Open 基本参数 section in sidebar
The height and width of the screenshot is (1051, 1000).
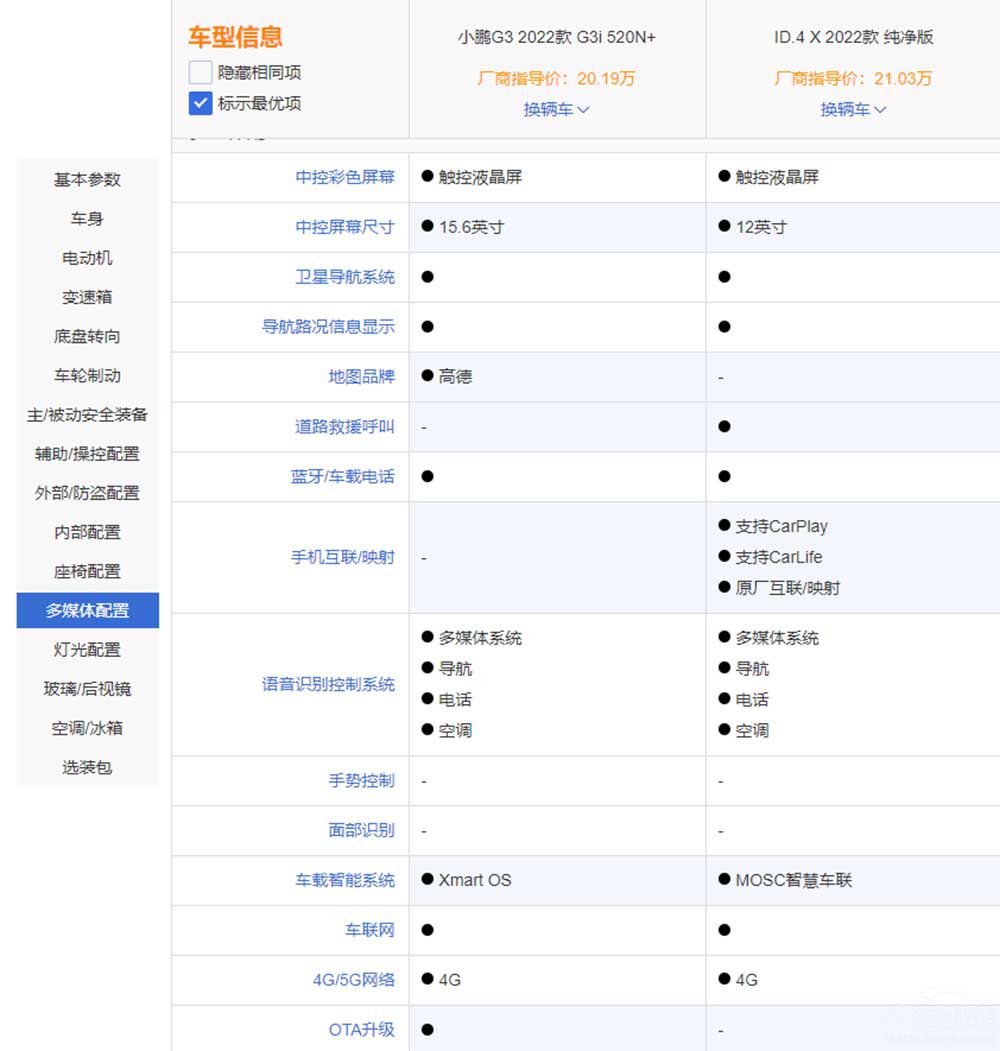[x=87, y=179]
